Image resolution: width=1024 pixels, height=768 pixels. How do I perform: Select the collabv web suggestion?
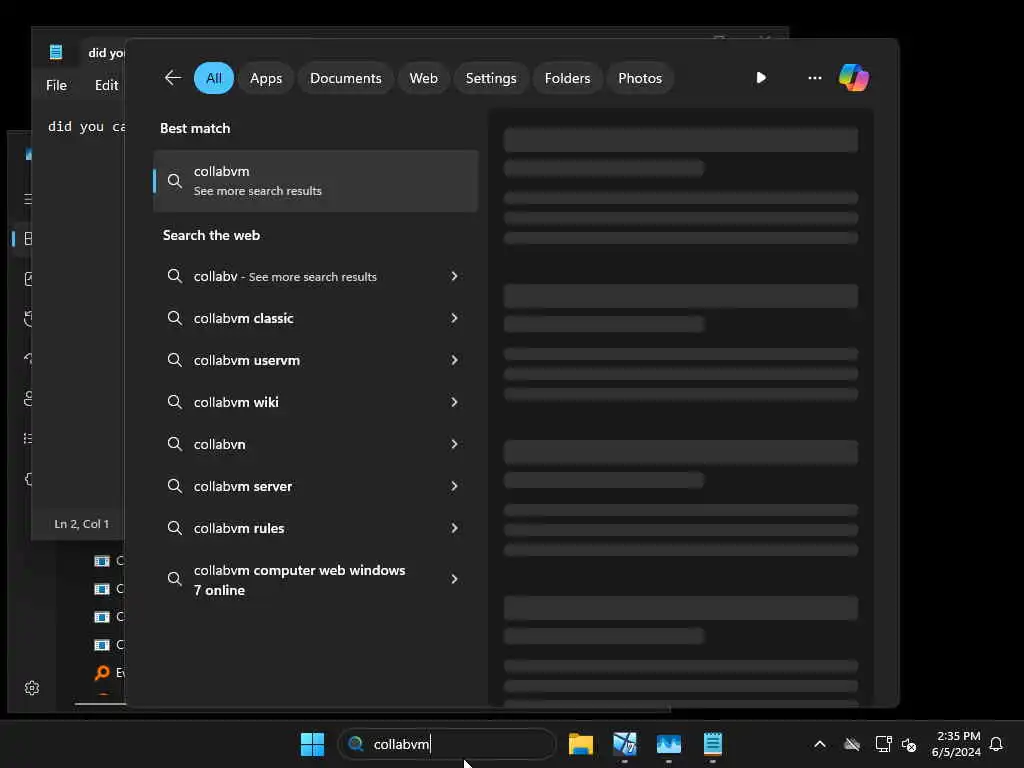[315, 276]
